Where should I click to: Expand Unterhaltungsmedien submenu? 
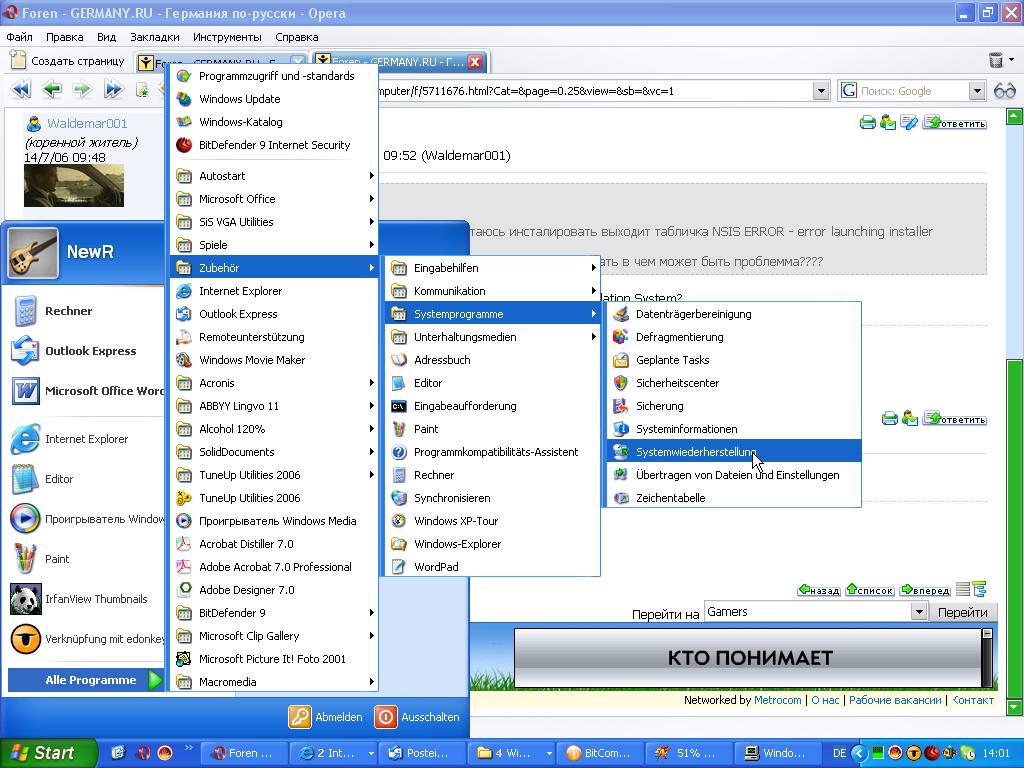492,337
